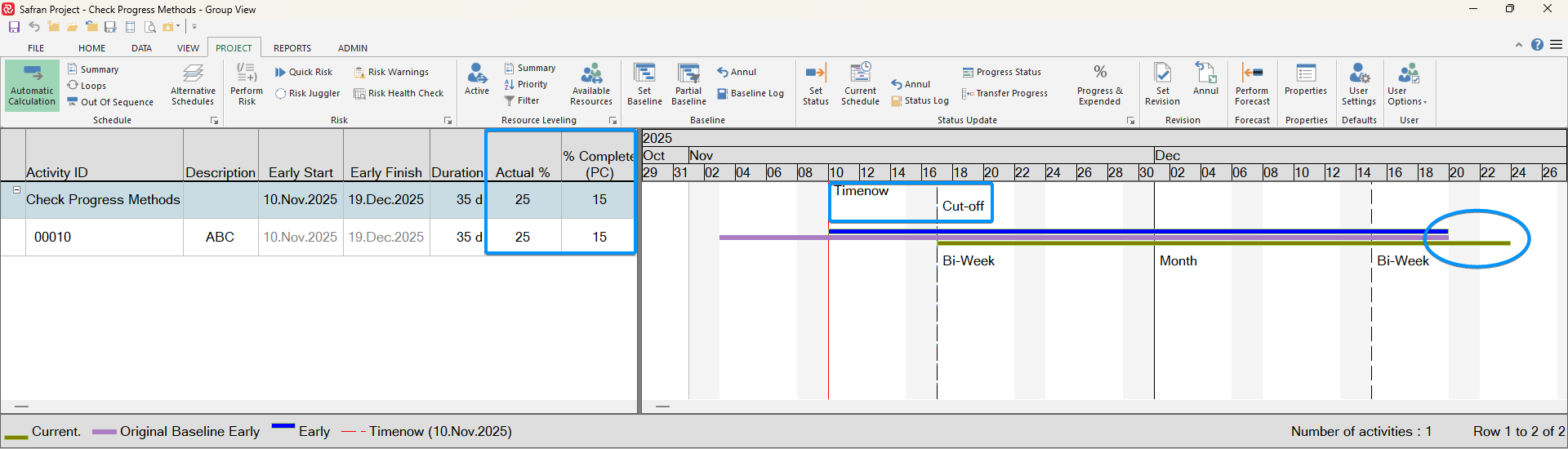Click the Duration column header

click(457, 155)
